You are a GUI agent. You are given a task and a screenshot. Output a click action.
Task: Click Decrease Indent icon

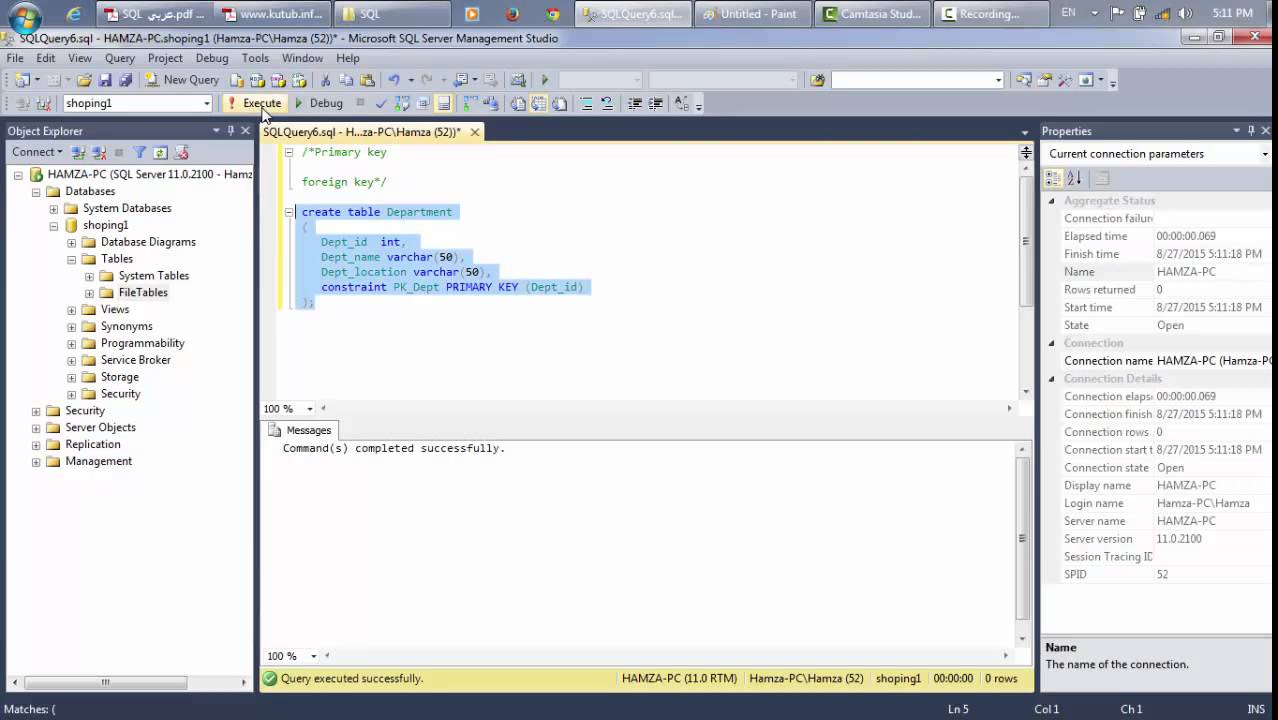634,103
